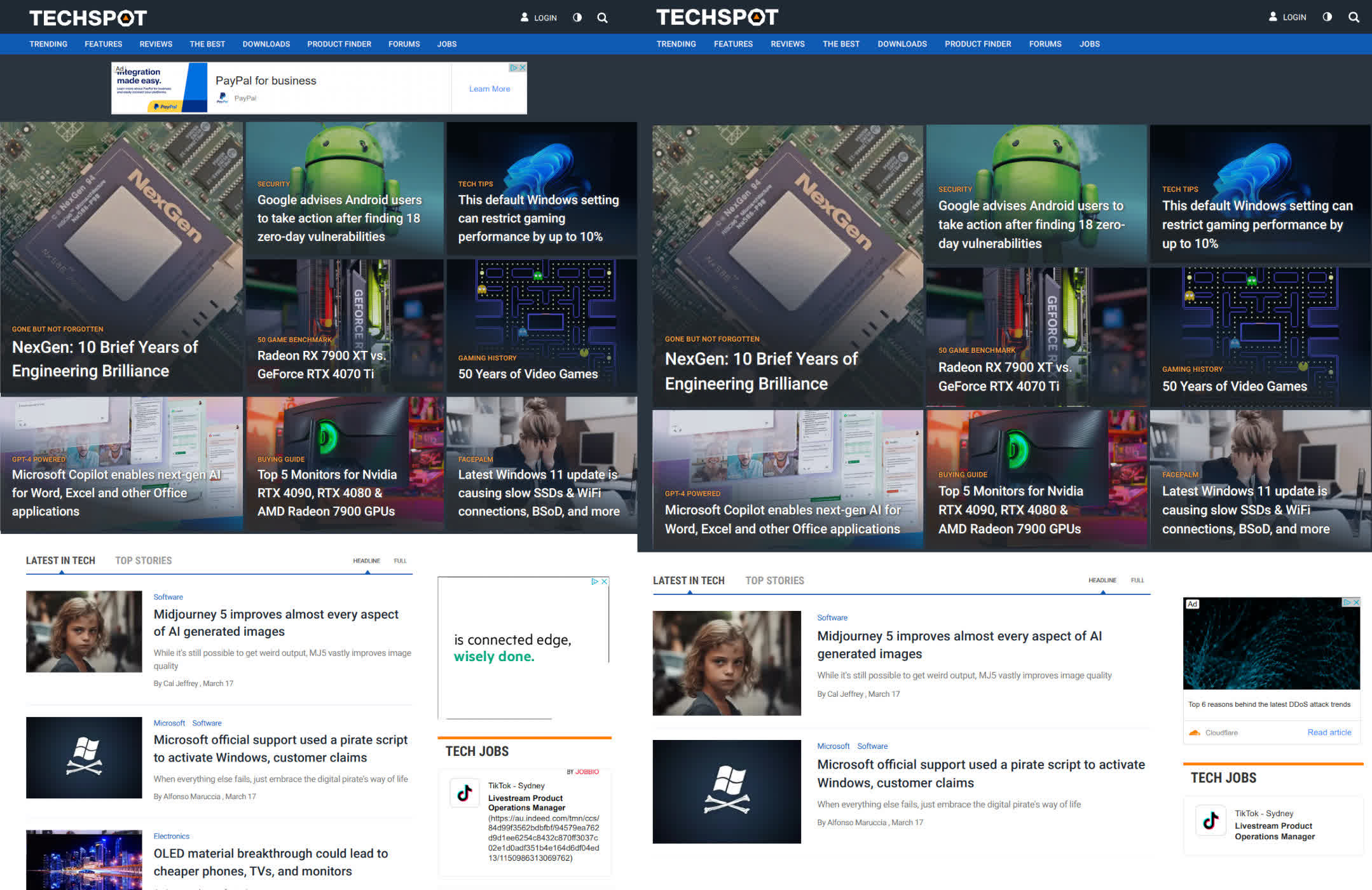
Task: Open the Top 5 Monitors tile in the left page
Action: point(345,464)
